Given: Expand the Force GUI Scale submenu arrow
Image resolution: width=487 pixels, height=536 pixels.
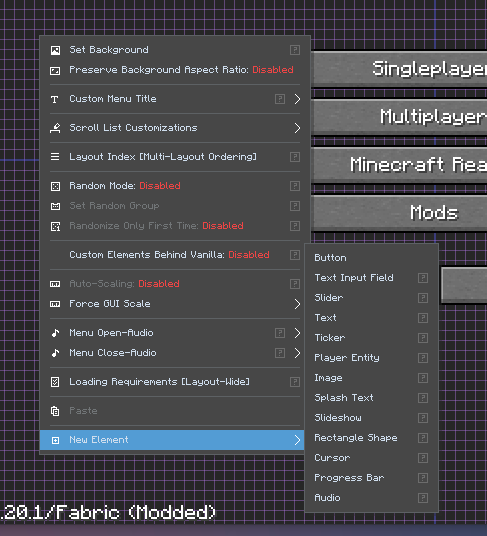Looking at the screenshot, I should click(297, 304).
